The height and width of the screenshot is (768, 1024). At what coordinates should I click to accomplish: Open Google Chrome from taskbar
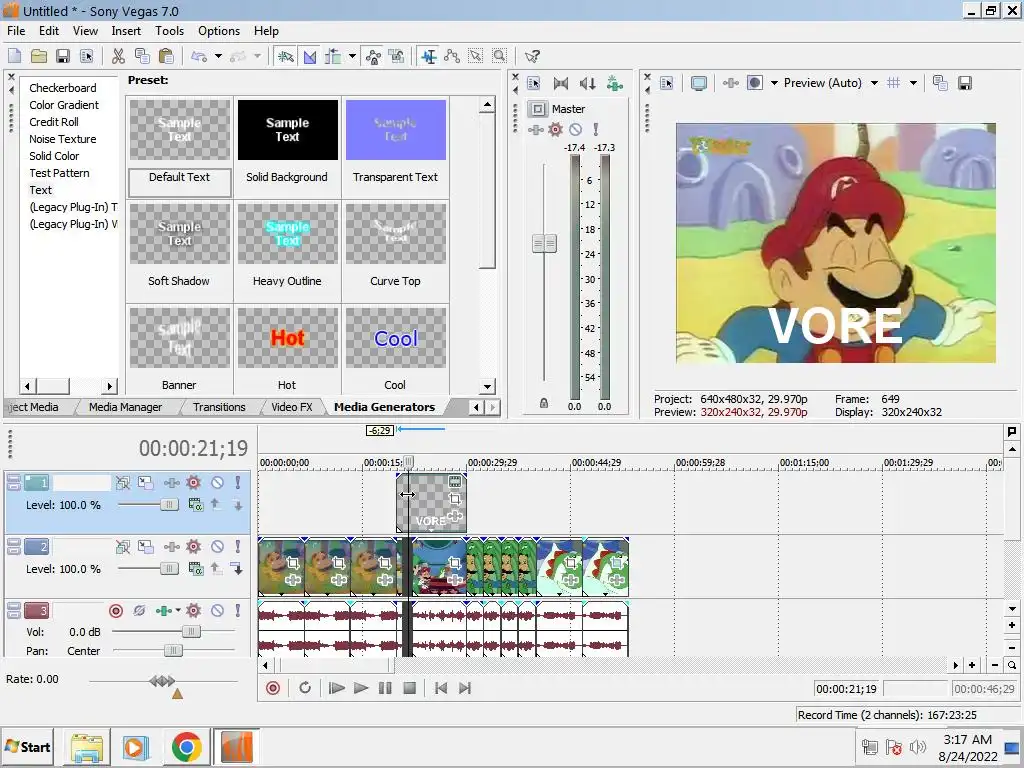click(187, 747)
